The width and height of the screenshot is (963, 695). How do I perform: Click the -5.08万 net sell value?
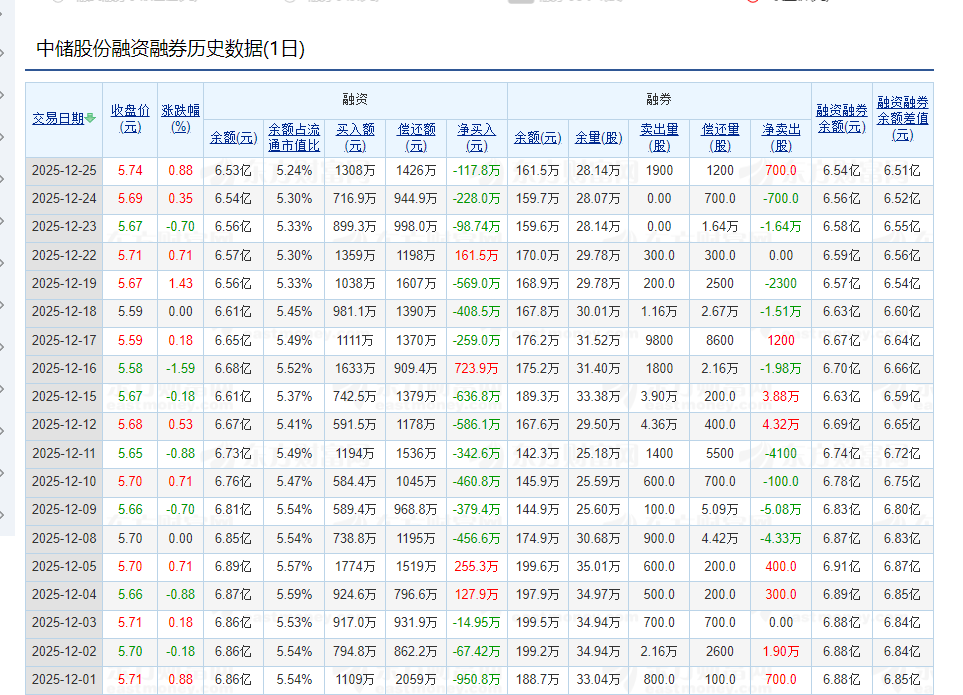coord(781,510)
